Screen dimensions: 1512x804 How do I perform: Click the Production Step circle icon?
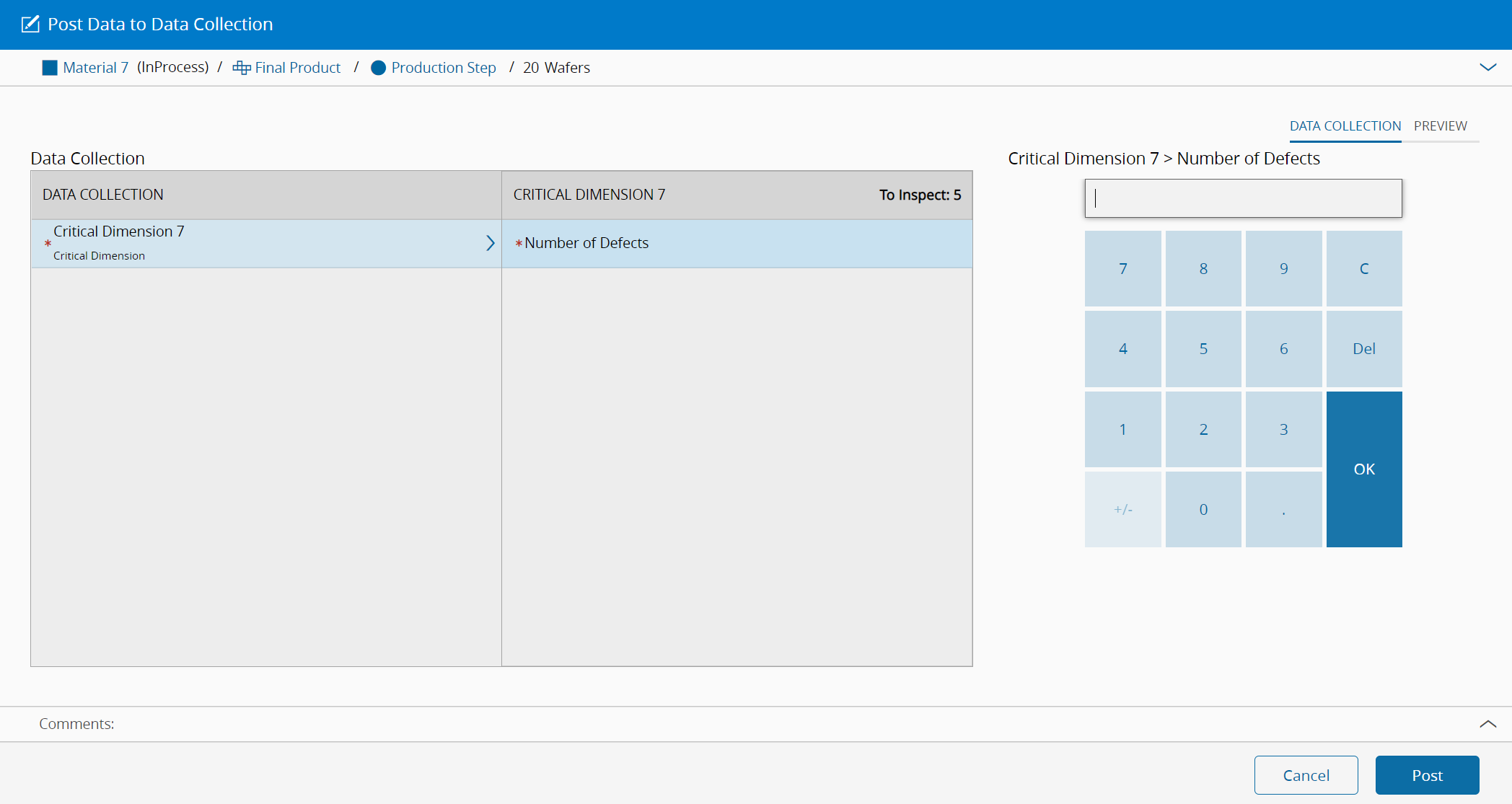click(378, 68)
